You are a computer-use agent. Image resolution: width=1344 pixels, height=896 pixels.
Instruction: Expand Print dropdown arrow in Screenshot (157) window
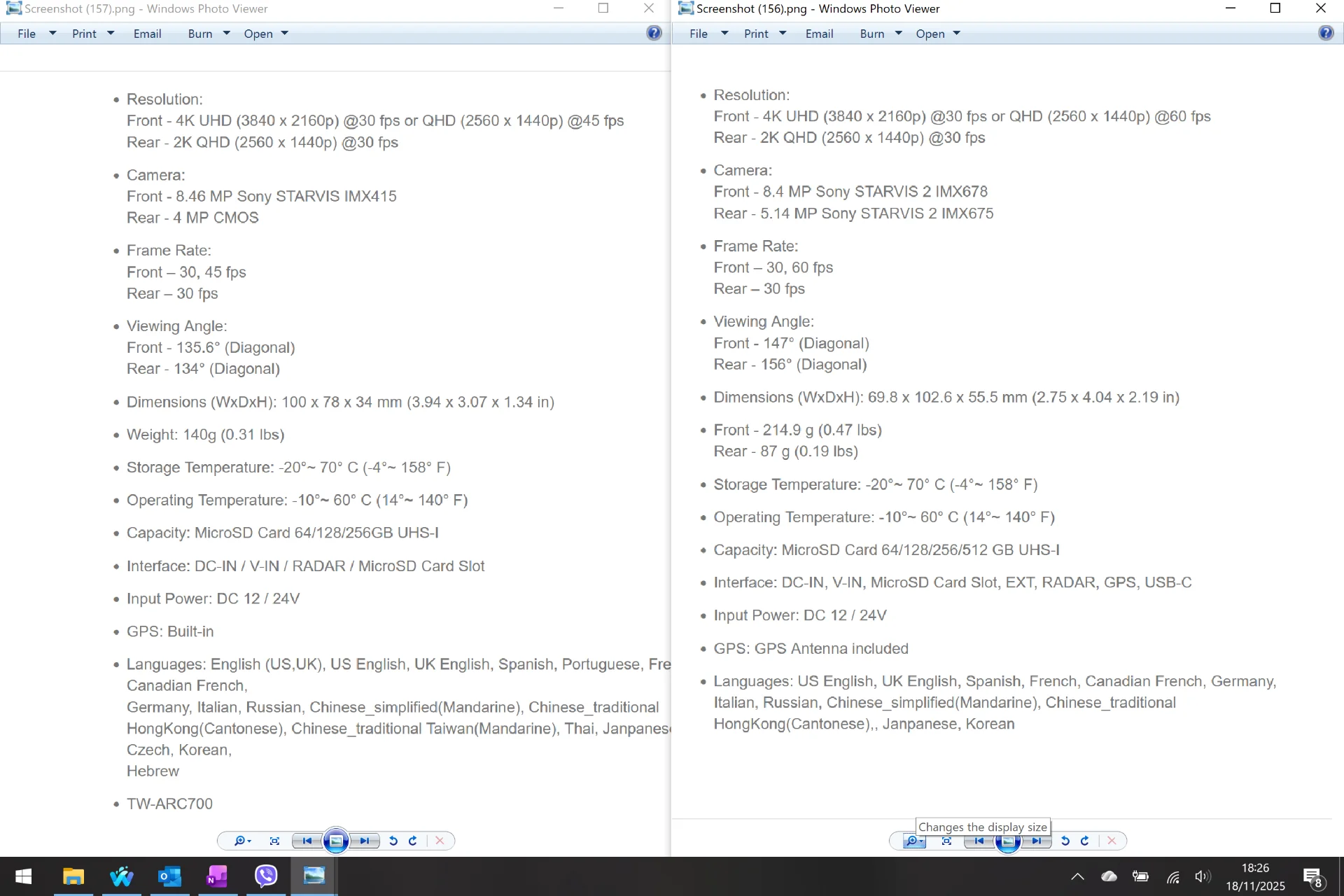pos(111,34)
